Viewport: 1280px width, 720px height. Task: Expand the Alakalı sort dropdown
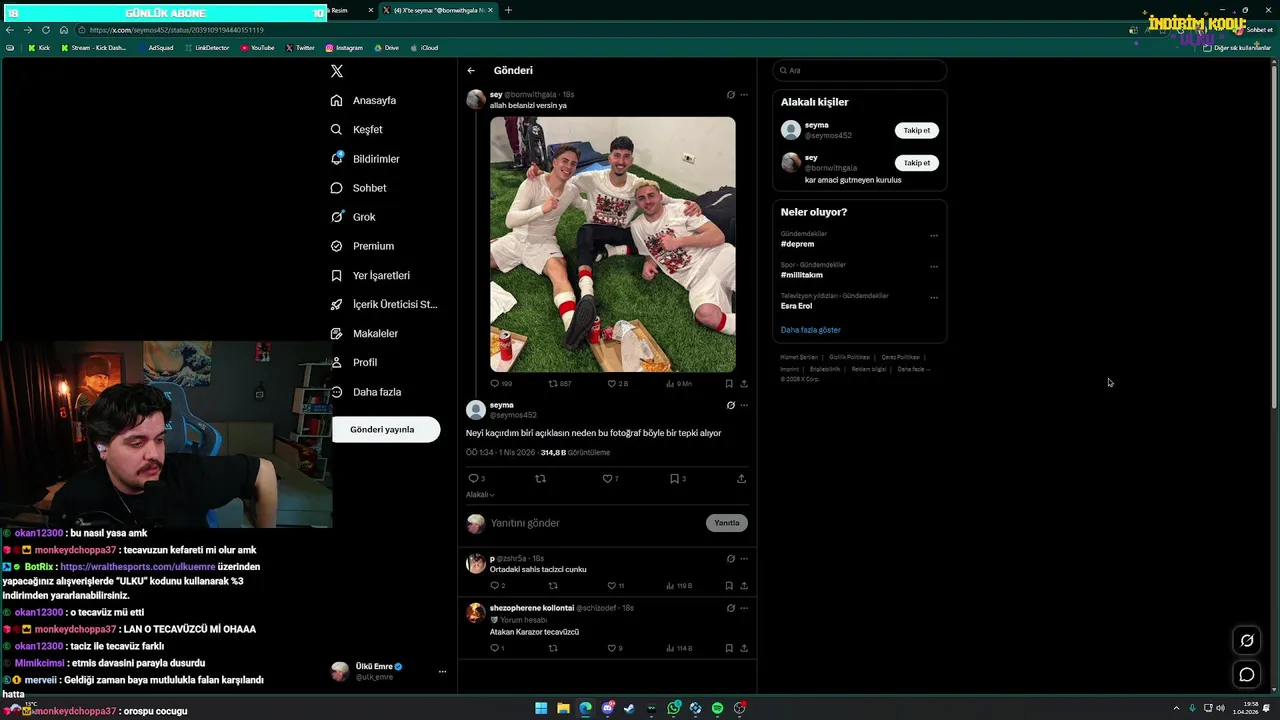point(480,495)
